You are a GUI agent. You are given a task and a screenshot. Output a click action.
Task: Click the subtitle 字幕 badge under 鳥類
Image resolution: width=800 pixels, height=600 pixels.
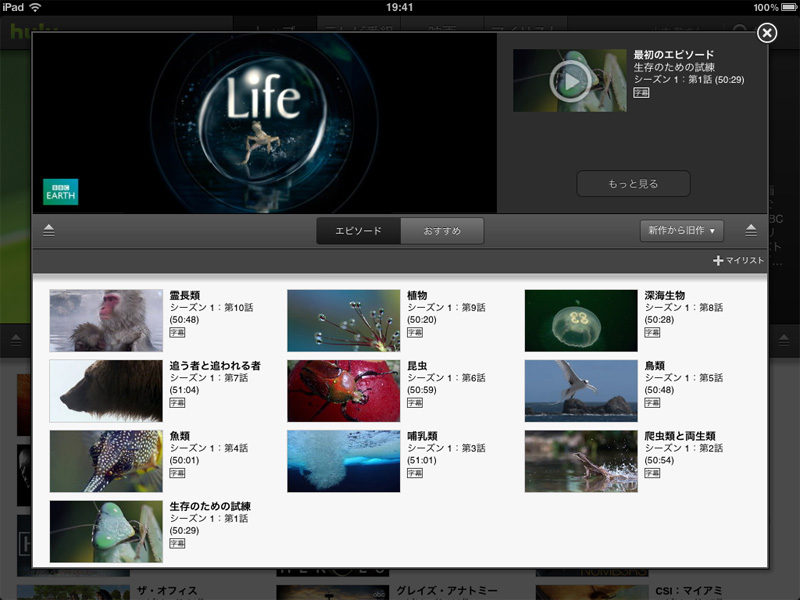coord(652,403)
